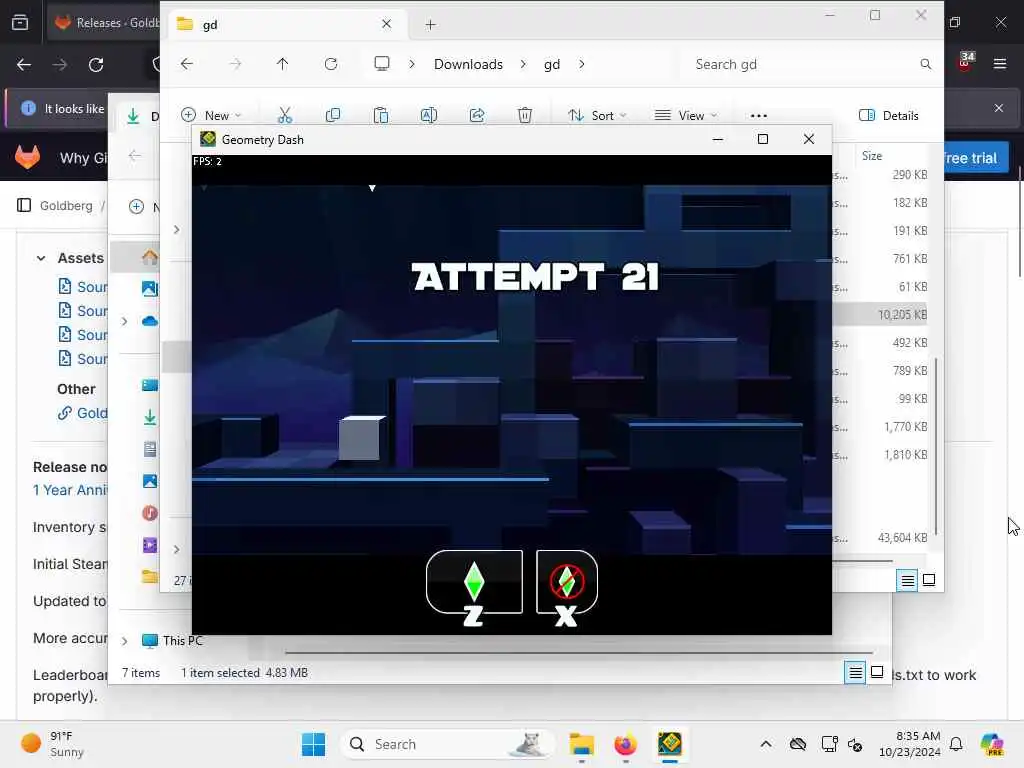Refresh the gd folder view
Image resolution: width=1024 pixels, height=768 pixels.
[x=331, y=64]
